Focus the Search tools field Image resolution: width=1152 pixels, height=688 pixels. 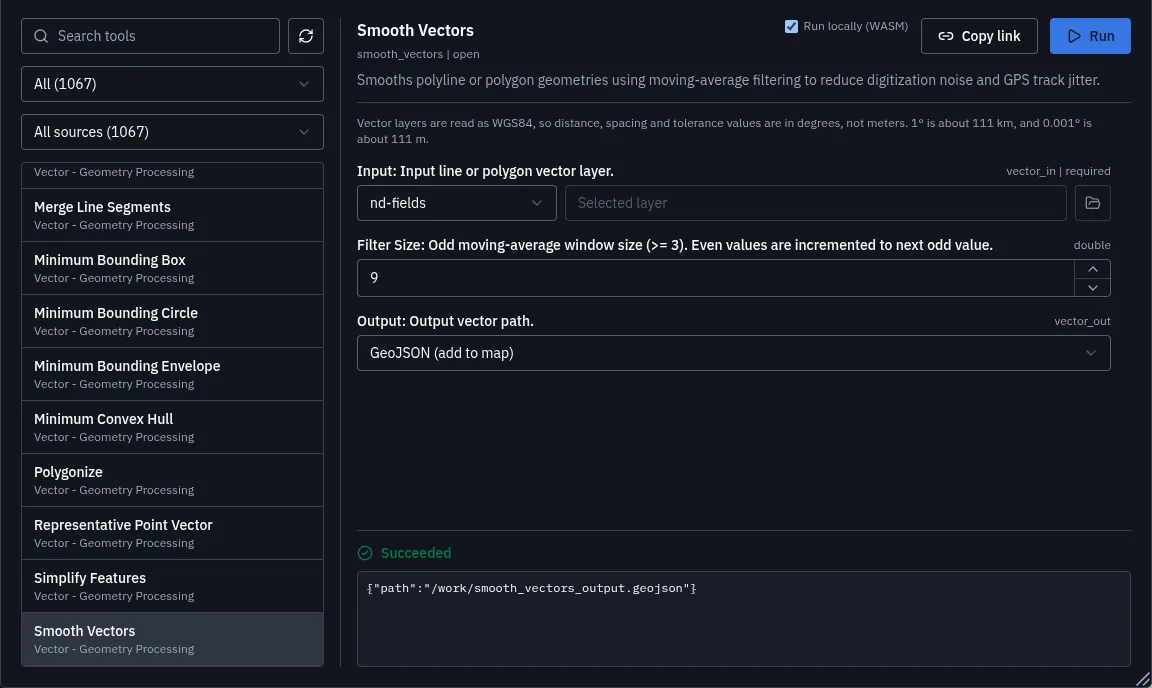click(x=151, y=36)
